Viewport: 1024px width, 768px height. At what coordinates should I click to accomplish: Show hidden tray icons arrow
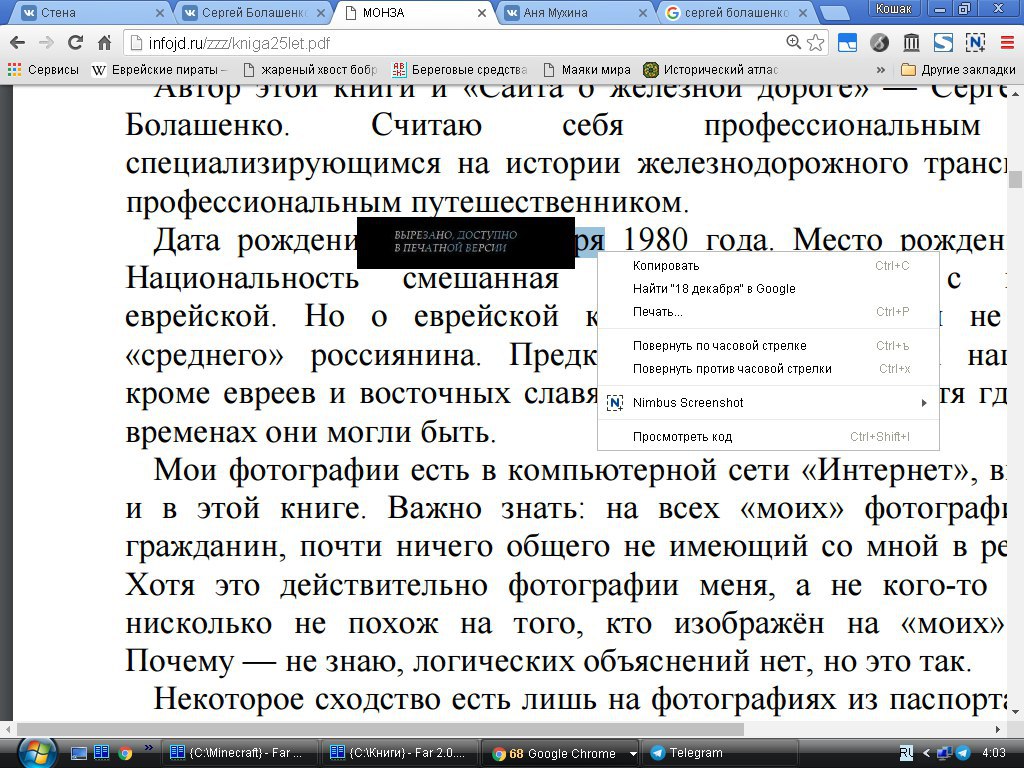tap(926, 753)
